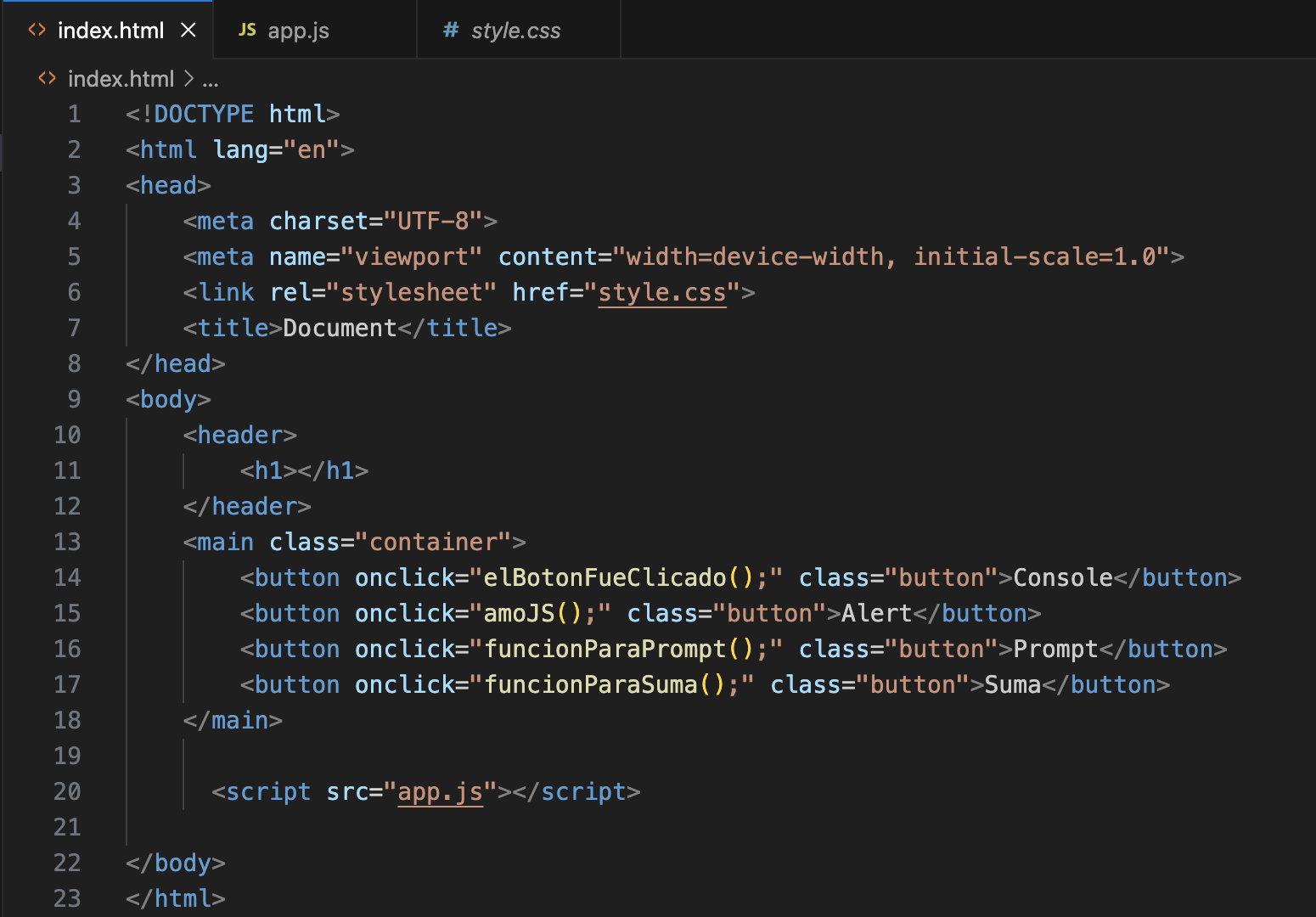Place cursor between the h1 tags

297,471
